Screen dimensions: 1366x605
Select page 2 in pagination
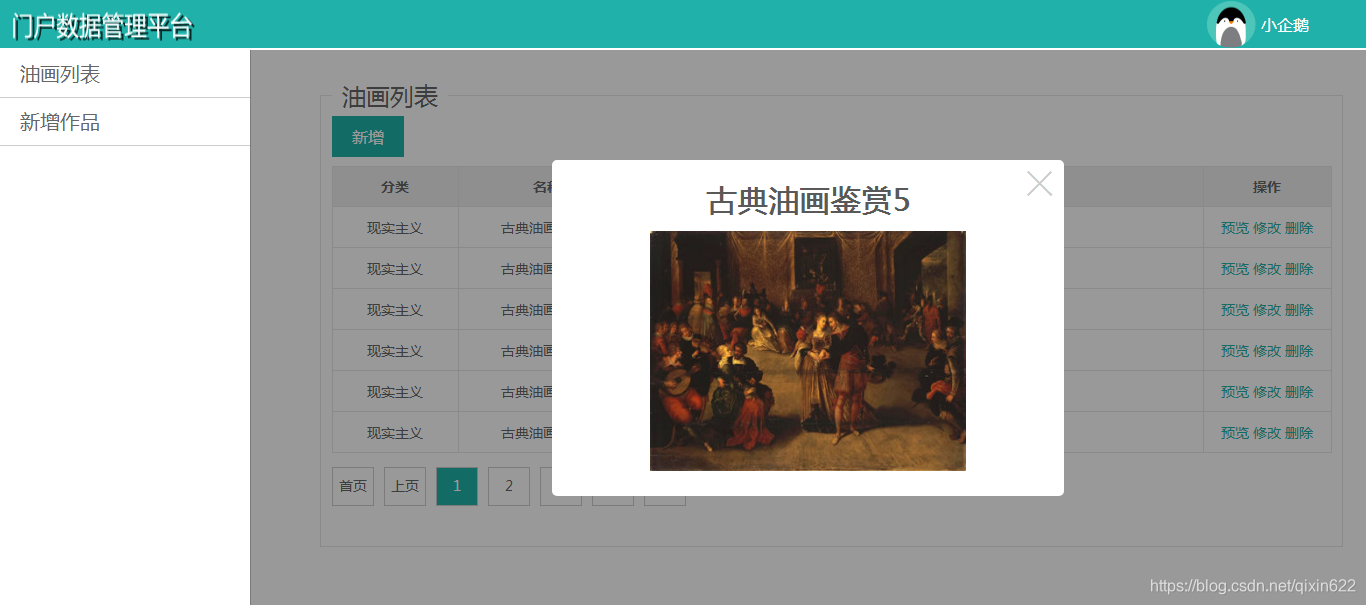pyautogui.click(x=509, y=486)
